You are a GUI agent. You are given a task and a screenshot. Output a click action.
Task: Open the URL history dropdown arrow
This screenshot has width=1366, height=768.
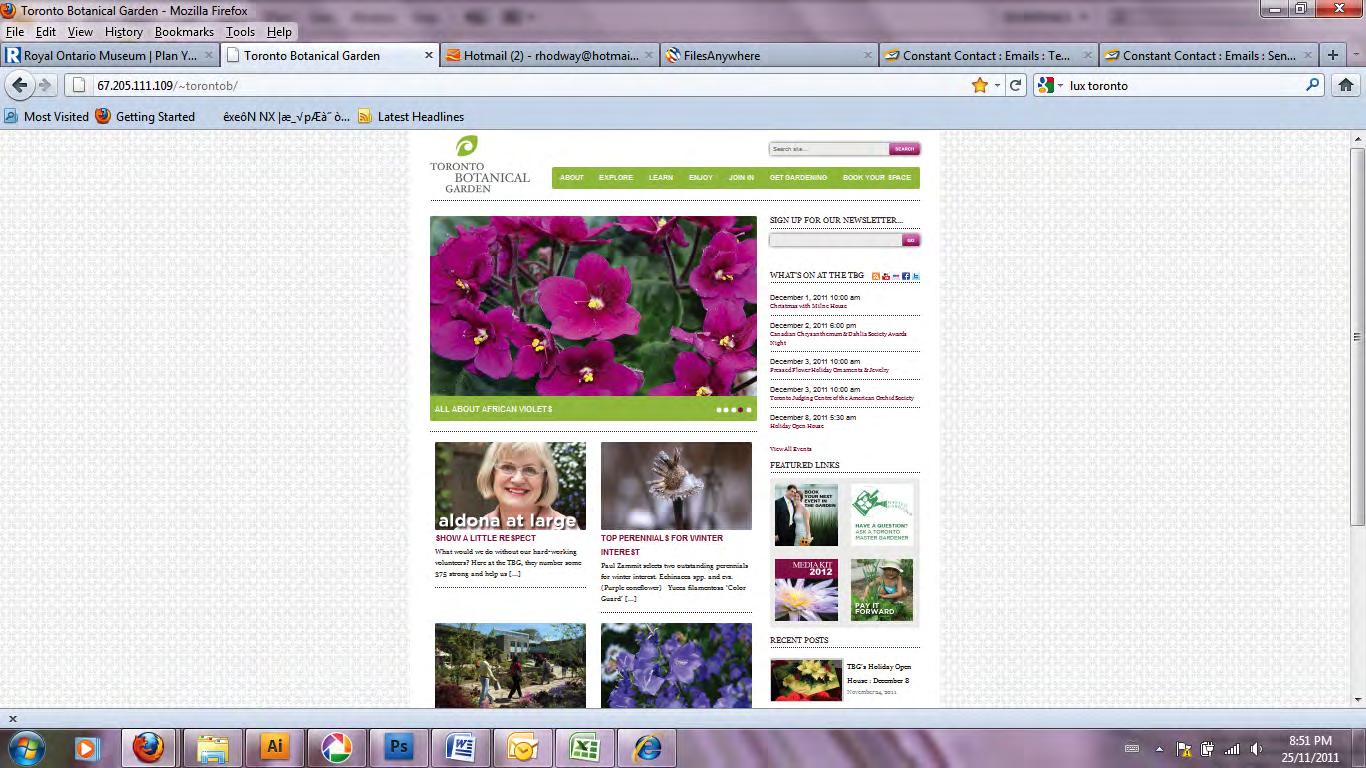[x=998, y=86]
